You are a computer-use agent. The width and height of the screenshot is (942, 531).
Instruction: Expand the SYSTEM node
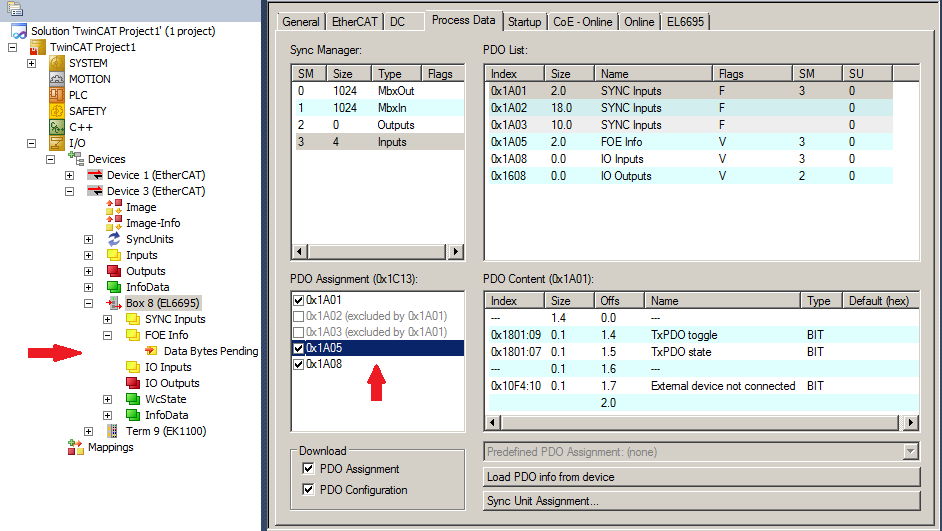32,63
